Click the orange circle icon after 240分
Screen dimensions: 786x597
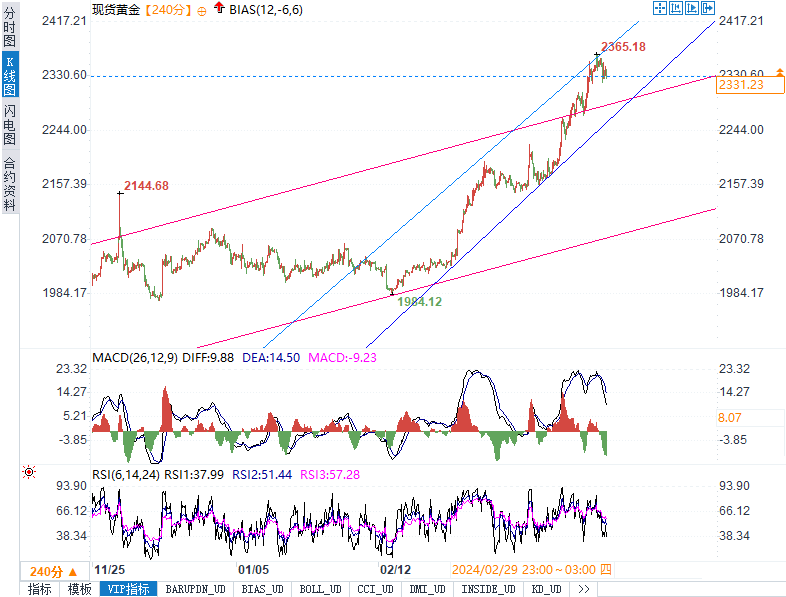(x=203, y=9)
